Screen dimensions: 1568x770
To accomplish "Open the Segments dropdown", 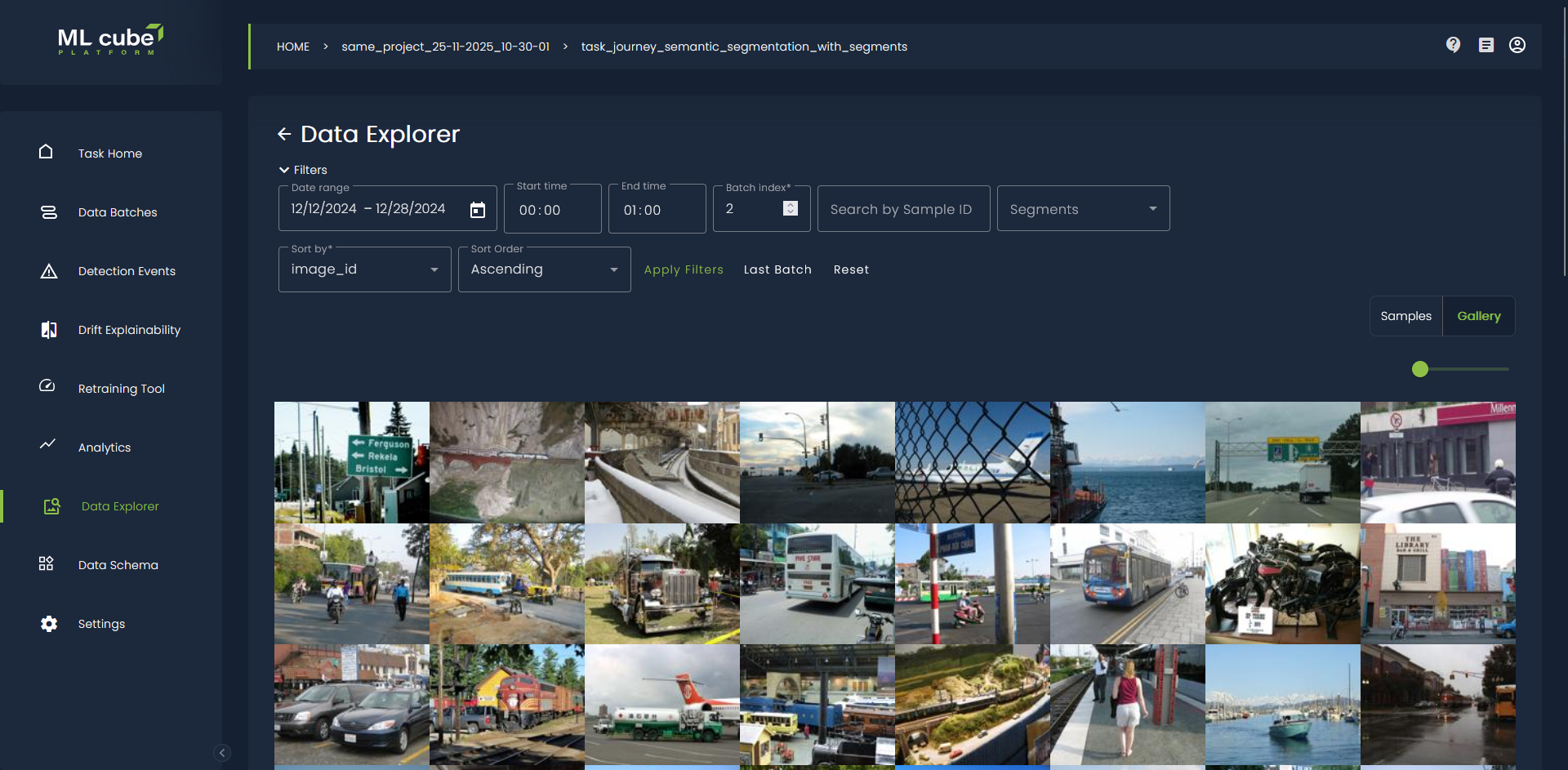I will (x=1083, y=209).
